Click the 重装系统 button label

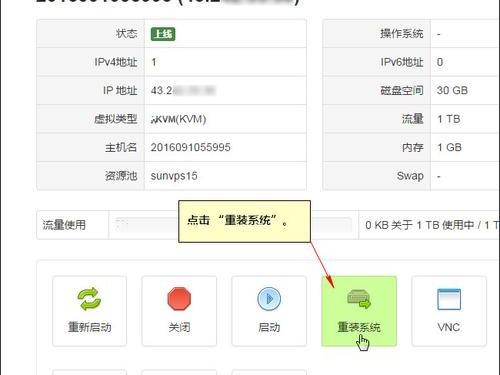(359, 327)
